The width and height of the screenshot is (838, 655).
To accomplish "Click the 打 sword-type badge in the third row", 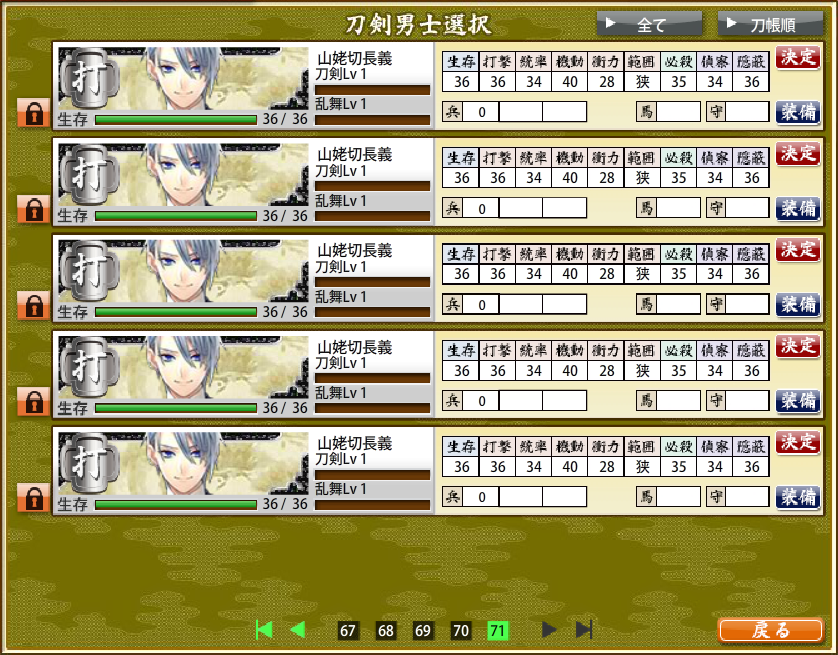I will pos(88,270).
